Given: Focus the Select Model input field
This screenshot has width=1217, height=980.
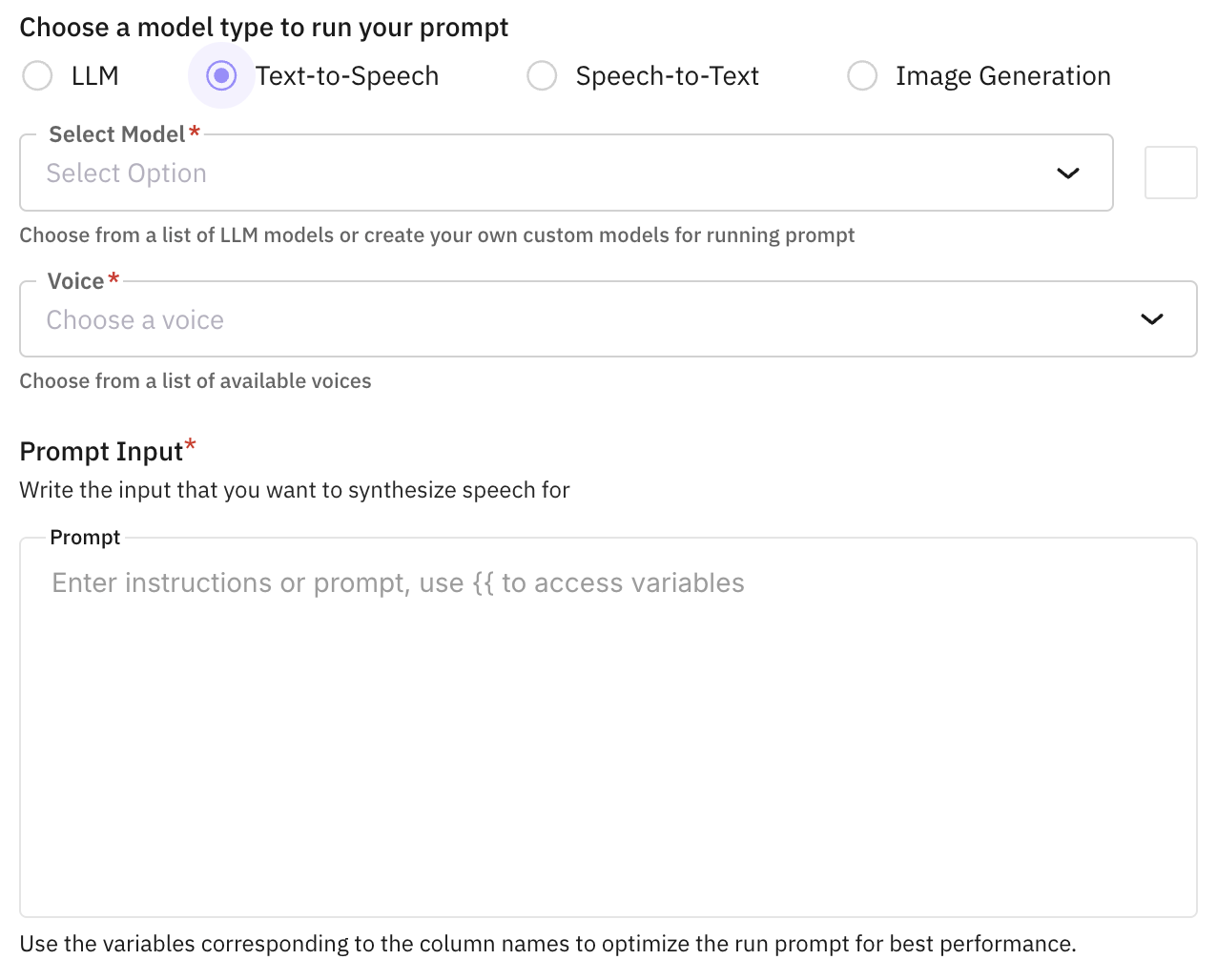Looking at the screenshot, I should (382, 173).
